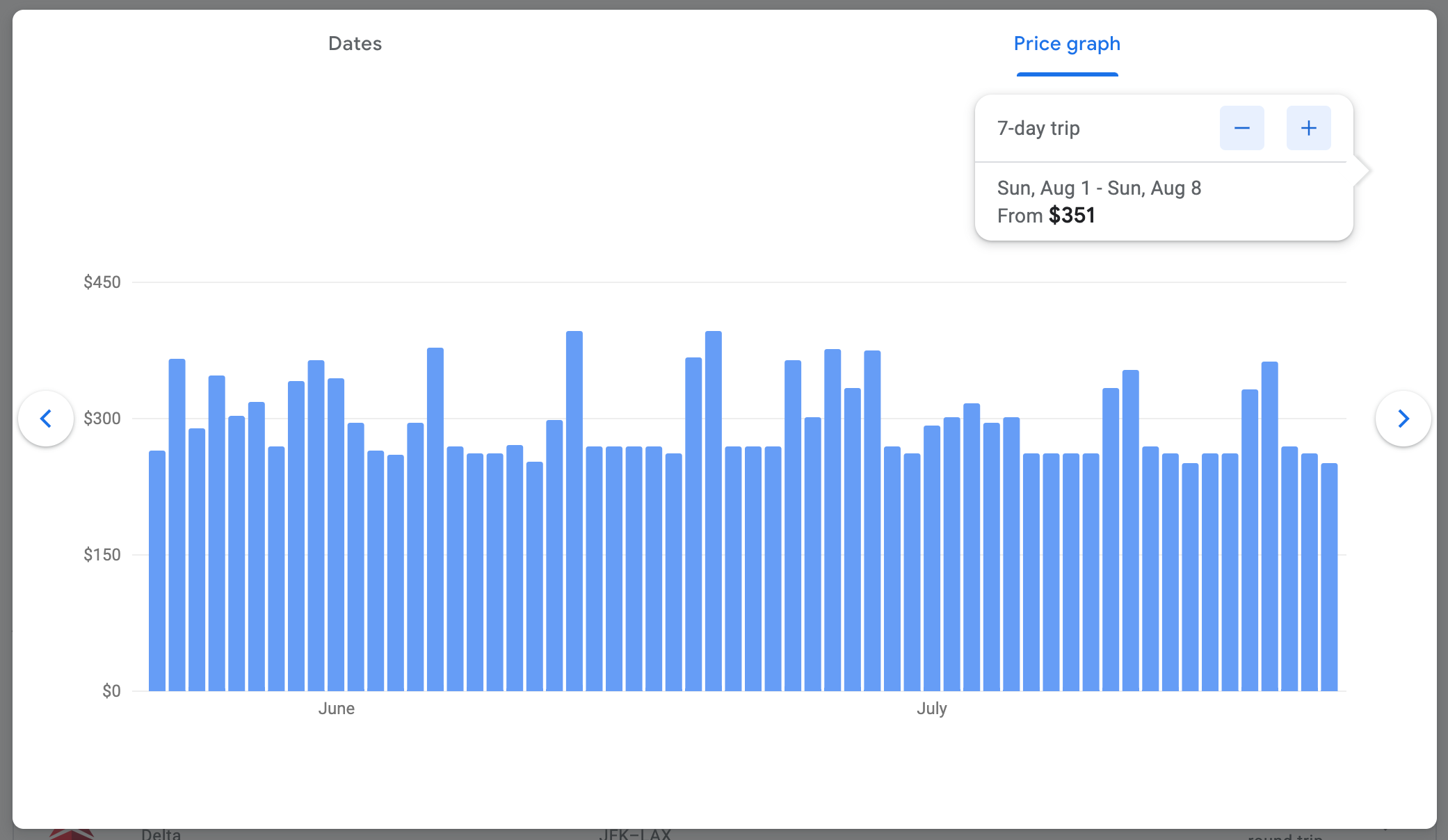The image size is (1448, 840).
Task: Go to previous dates with left arrow
Action: tap(46, 419)
